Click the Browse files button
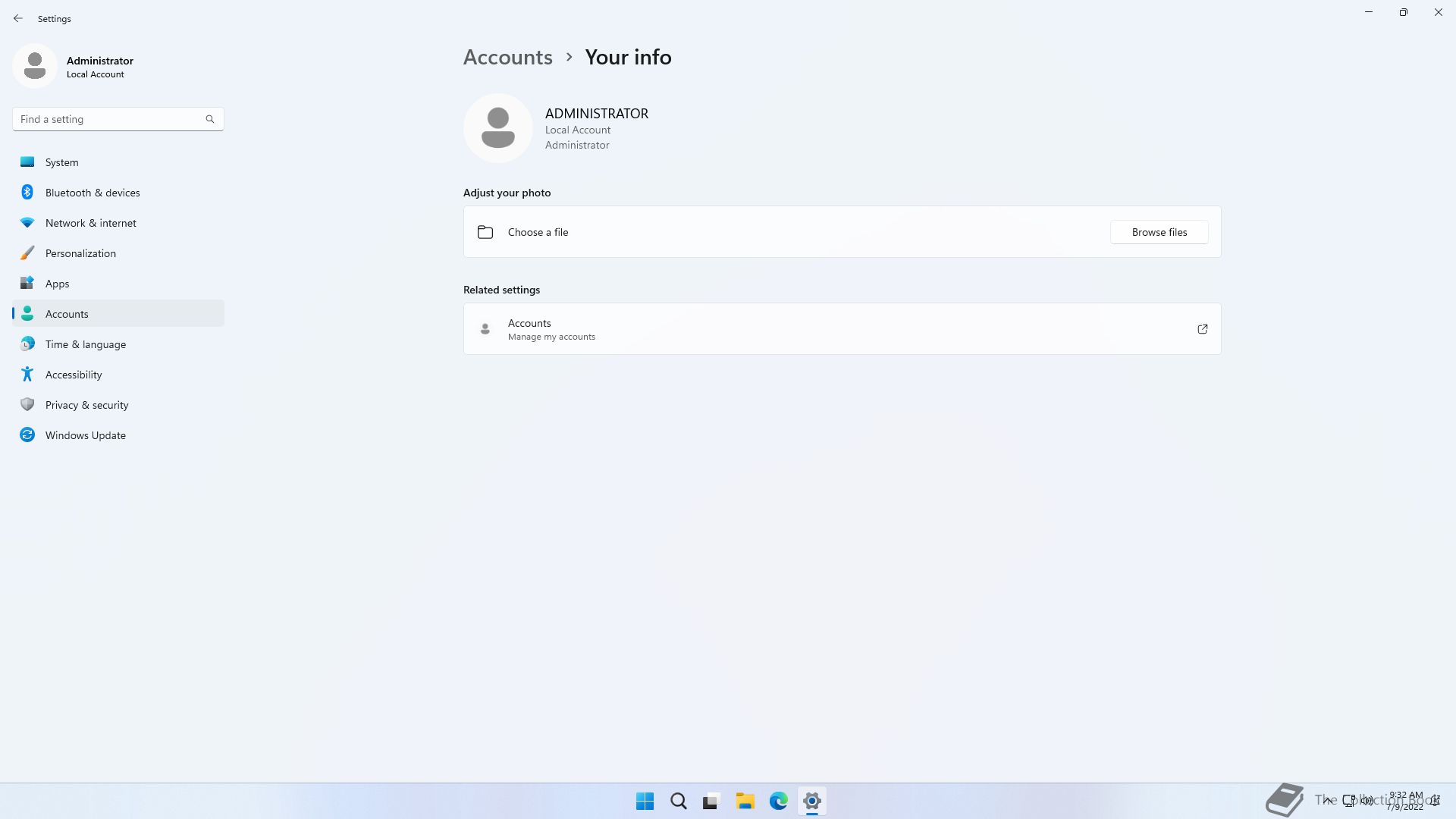 [x=1159, y=232]
